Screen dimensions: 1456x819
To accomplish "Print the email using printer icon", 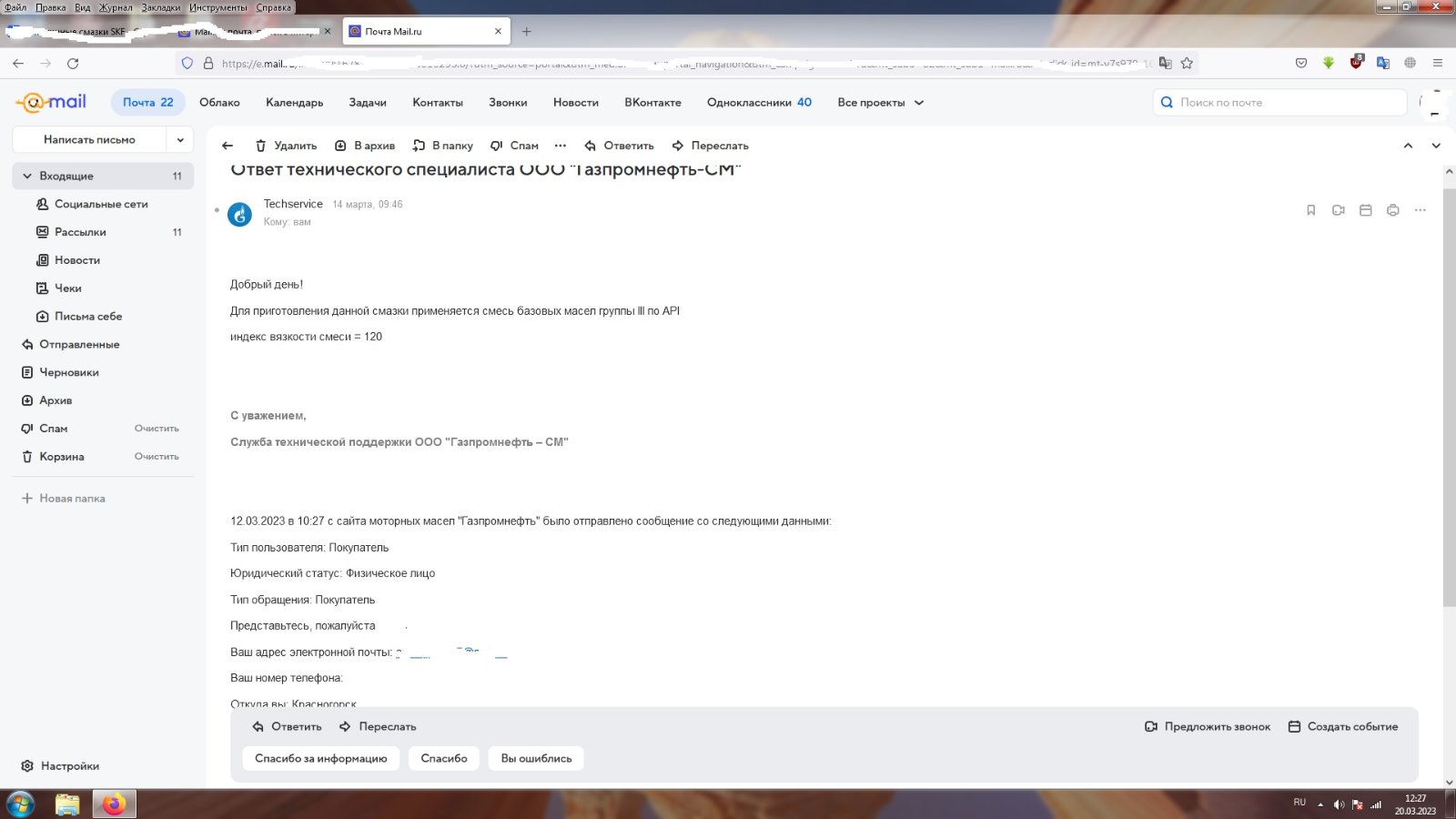I will (x=1392, y=210).
